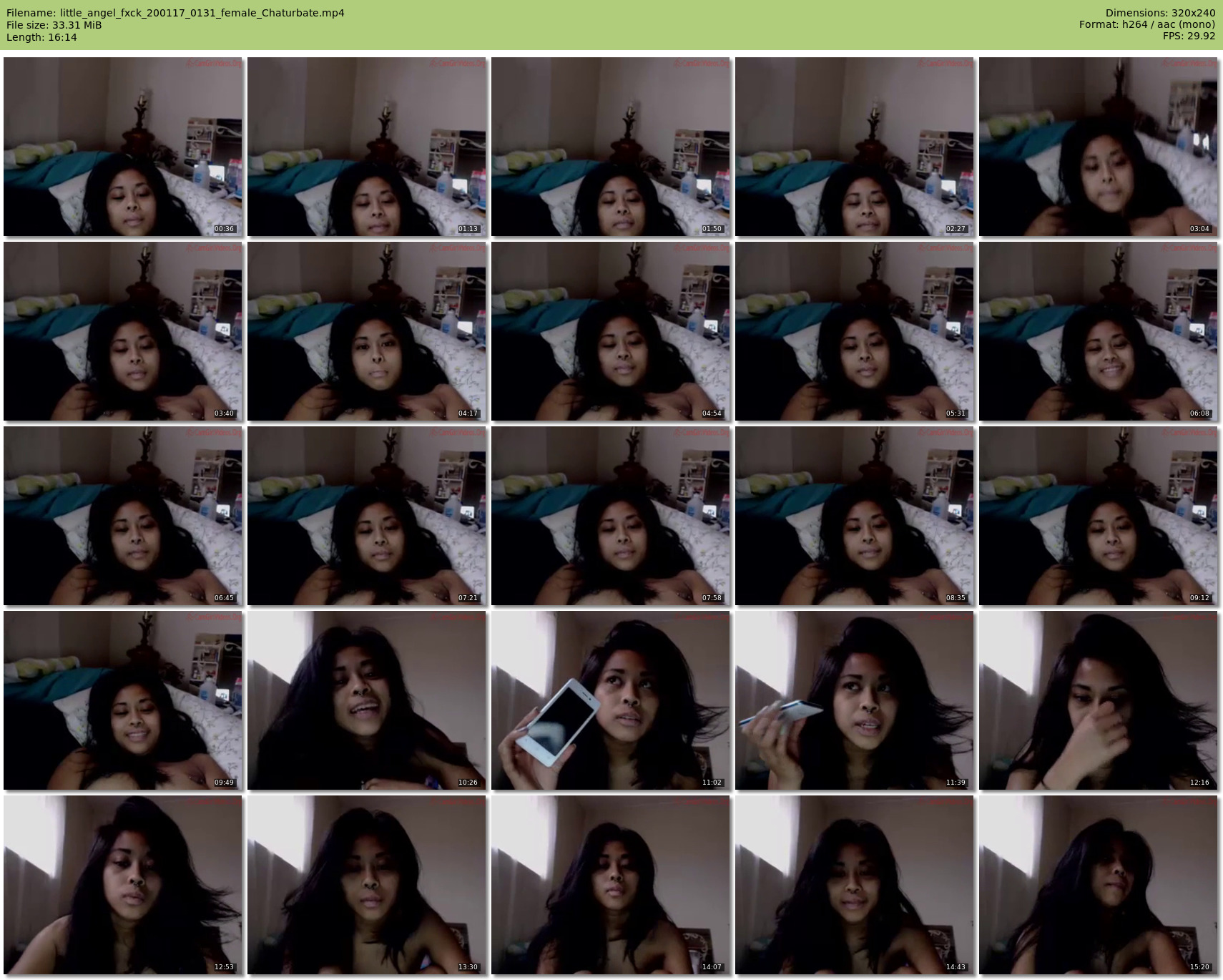This screenshot has width=1223, height=980.
Task: Click the thumbnail at timestamp 00:36
Action: coord(123,147)
